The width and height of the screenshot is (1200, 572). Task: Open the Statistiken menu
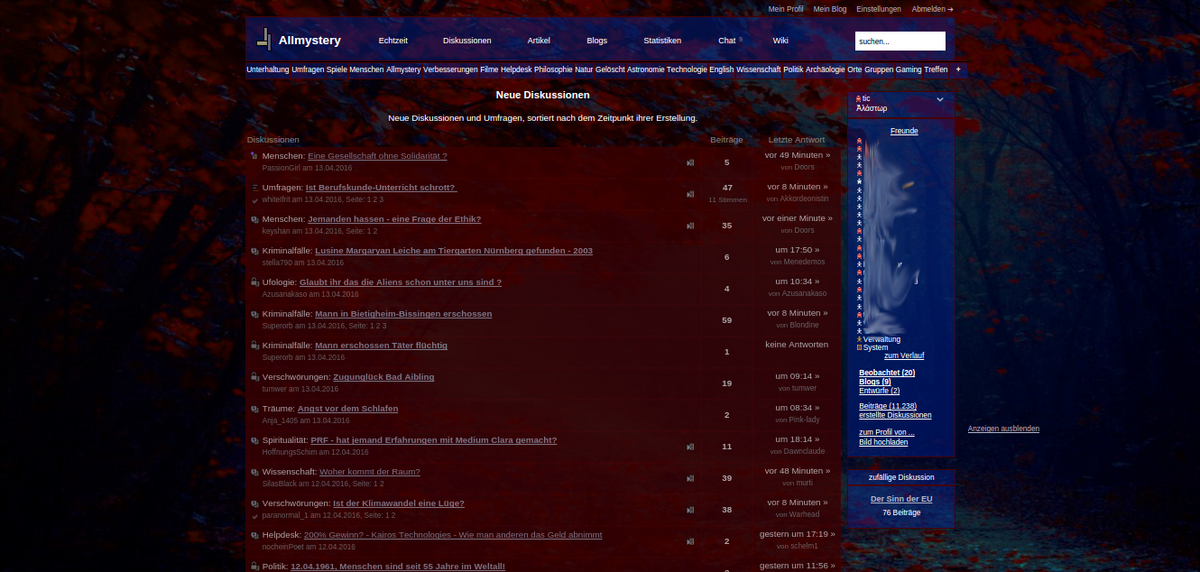662,41
